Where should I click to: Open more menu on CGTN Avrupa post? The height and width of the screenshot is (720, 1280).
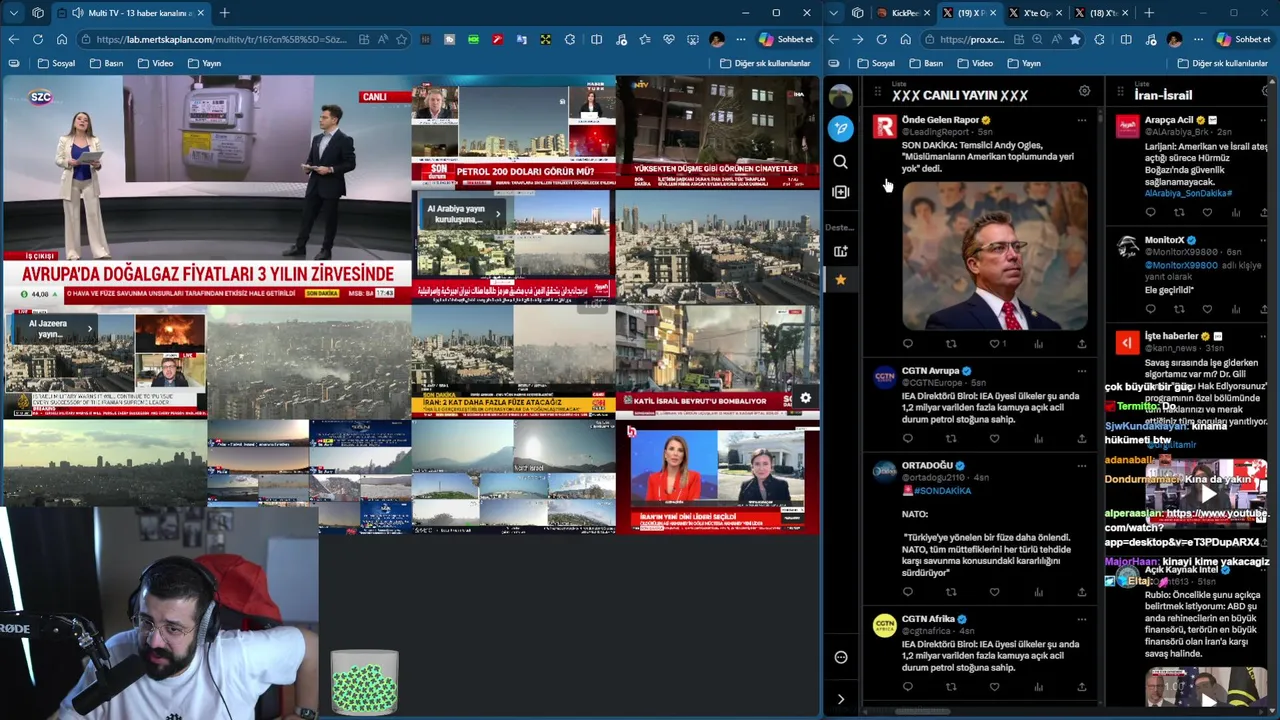tap(1081, 371)
